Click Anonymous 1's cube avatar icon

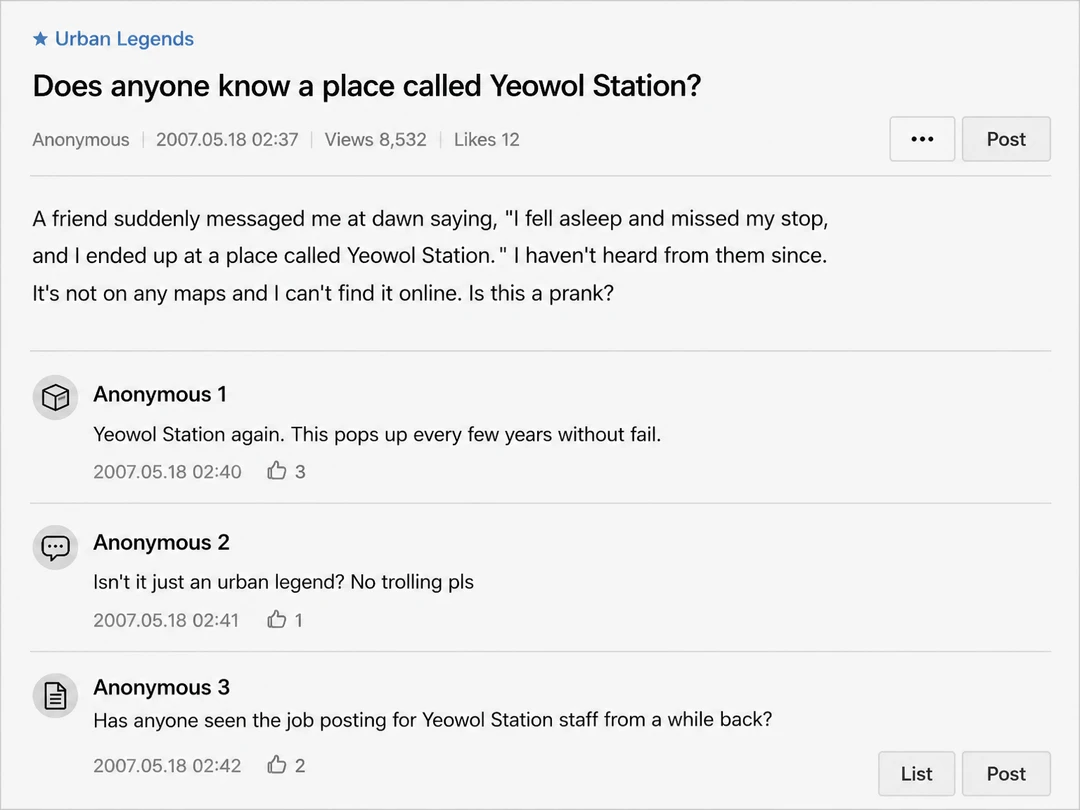coord(55,397)
